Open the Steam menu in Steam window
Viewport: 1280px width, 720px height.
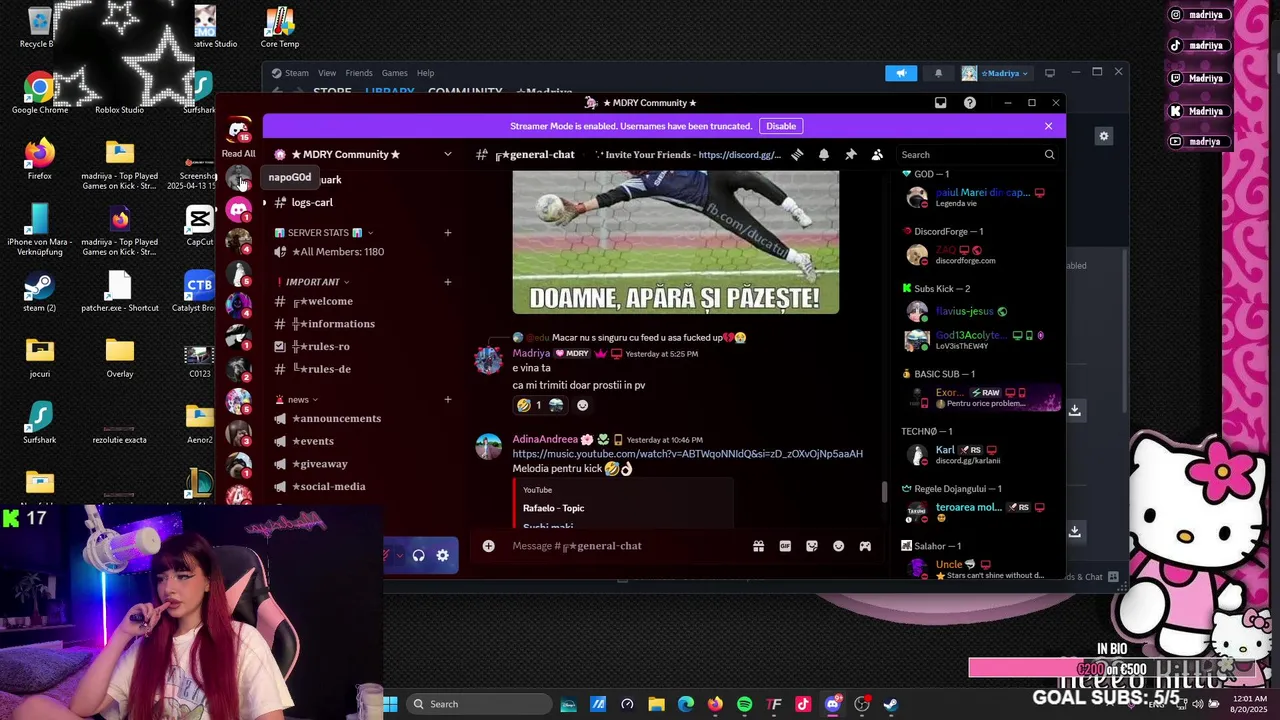coord(290,73)
